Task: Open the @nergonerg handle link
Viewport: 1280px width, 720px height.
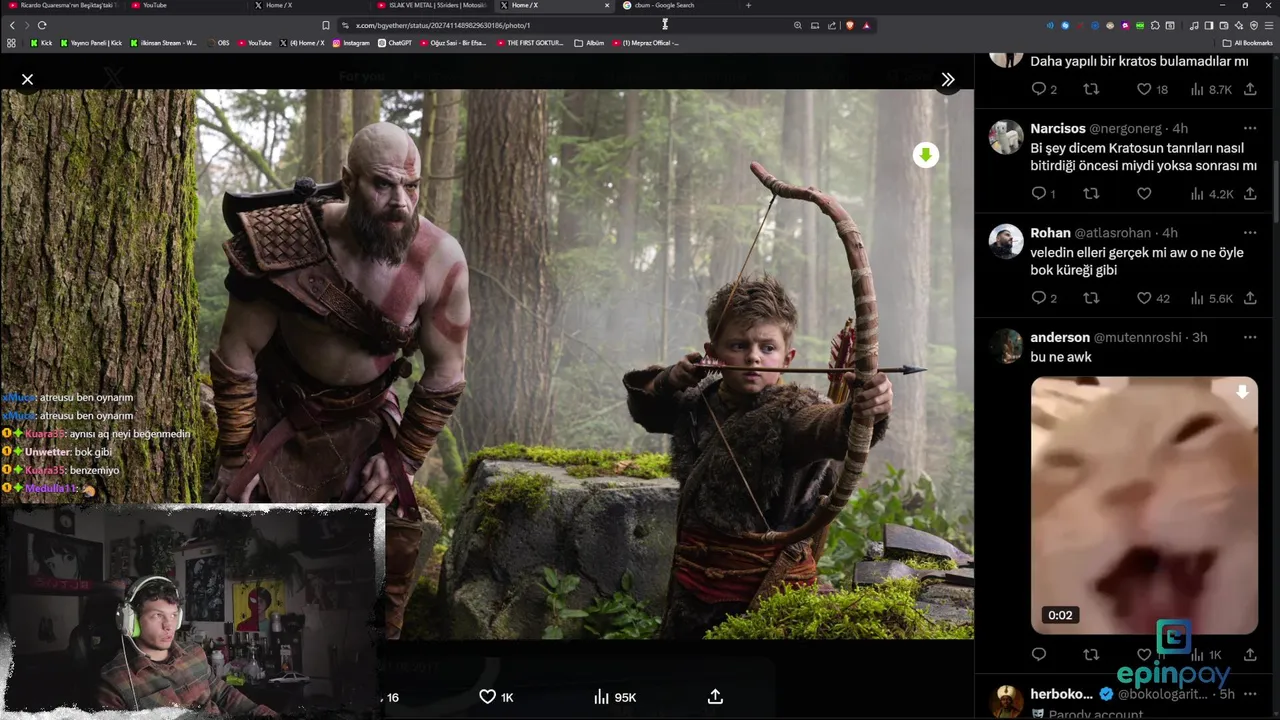Action: click(x=1125, y=128)
